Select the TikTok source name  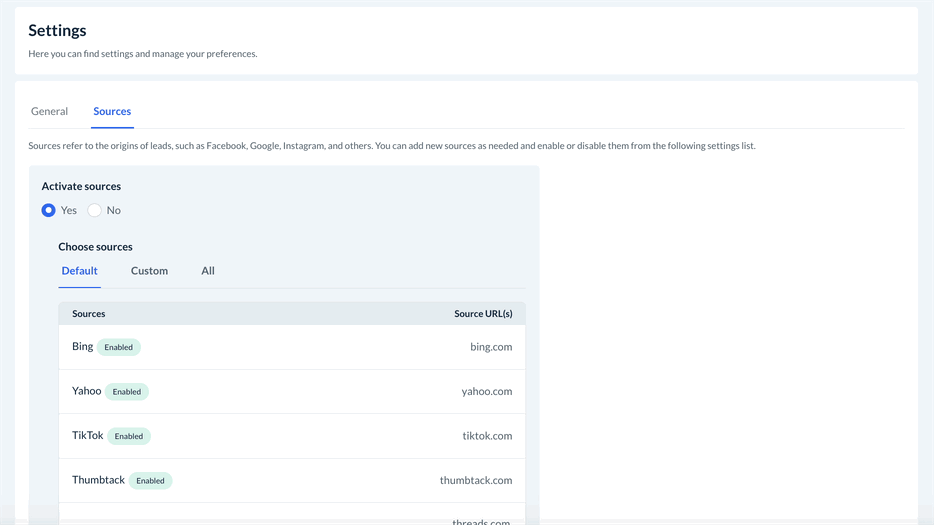[87, 436]
